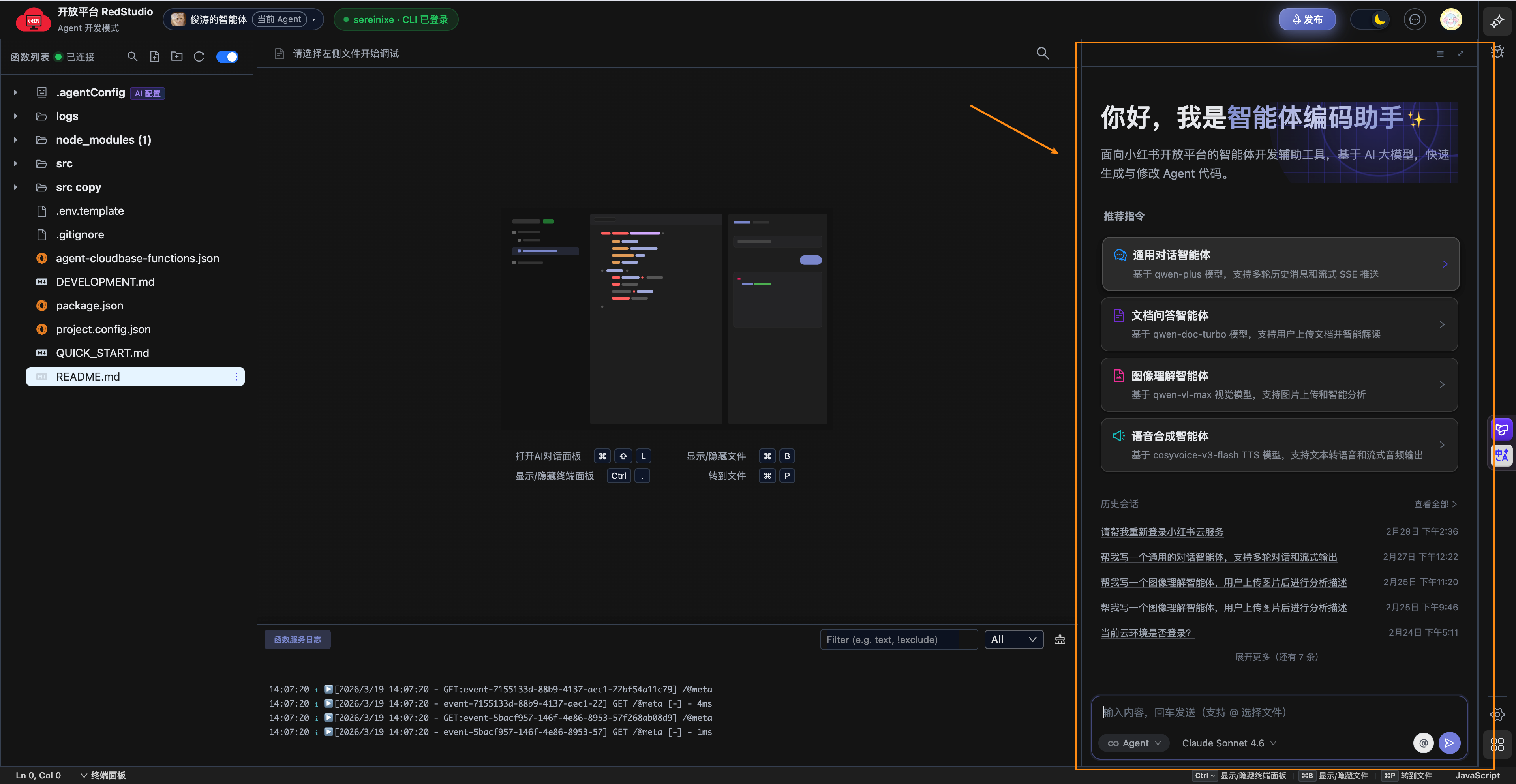Open the AI panel hamburger menu
The image size is (1516, 784).
pos(1440,54)
